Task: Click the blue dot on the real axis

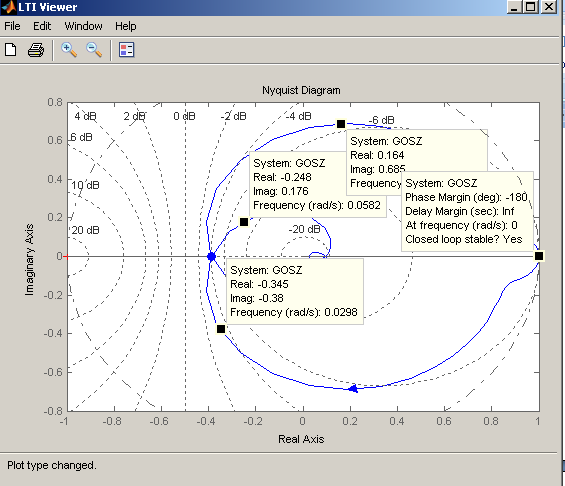Action: (212, 257)
